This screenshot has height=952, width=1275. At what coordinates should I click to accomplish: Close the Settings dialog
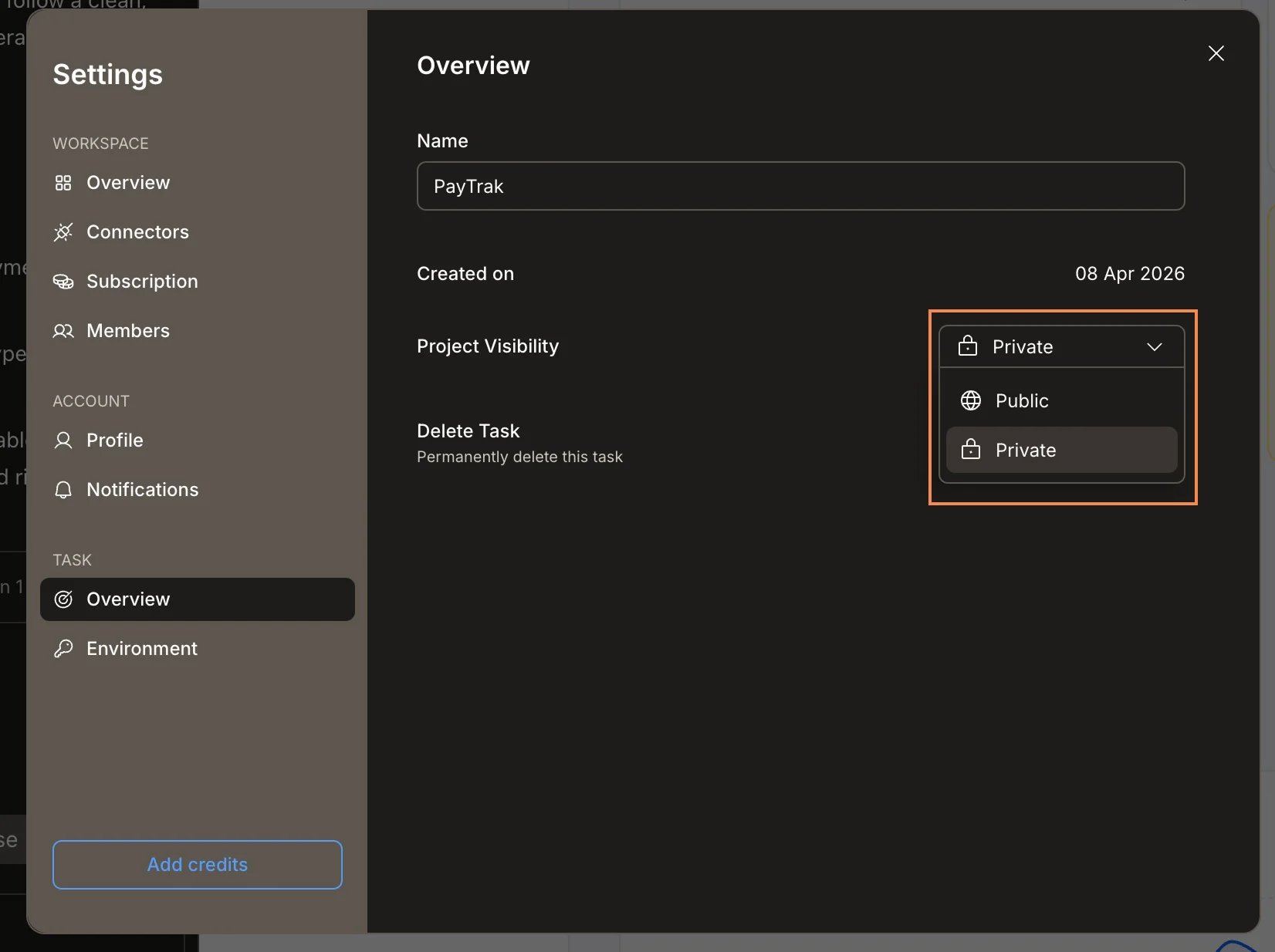1216,53
